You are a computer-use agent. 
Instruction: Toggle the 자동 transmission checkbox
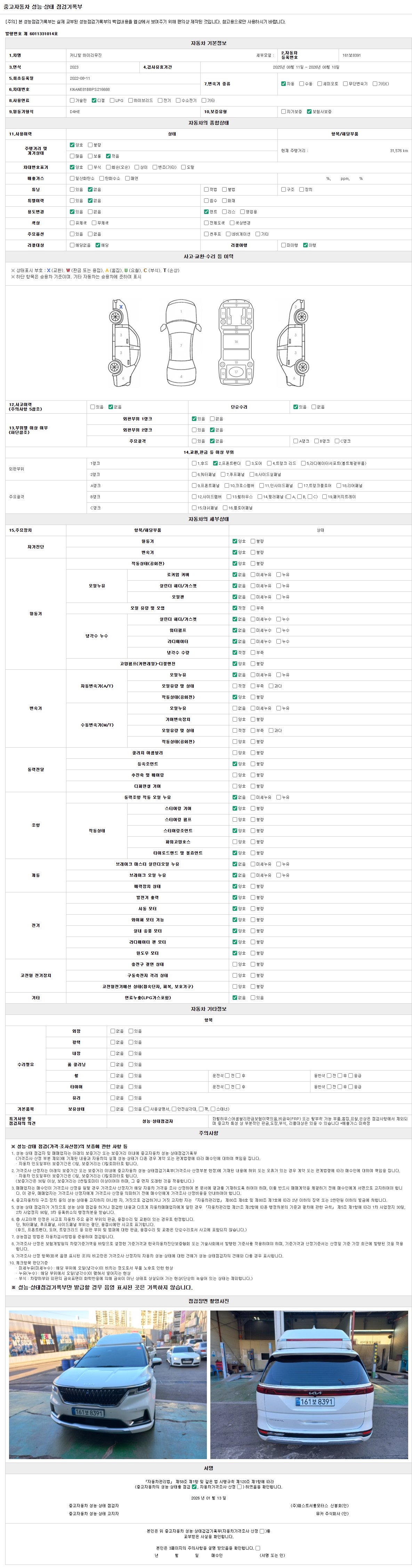pyautogui.click(x=283, y=83)
